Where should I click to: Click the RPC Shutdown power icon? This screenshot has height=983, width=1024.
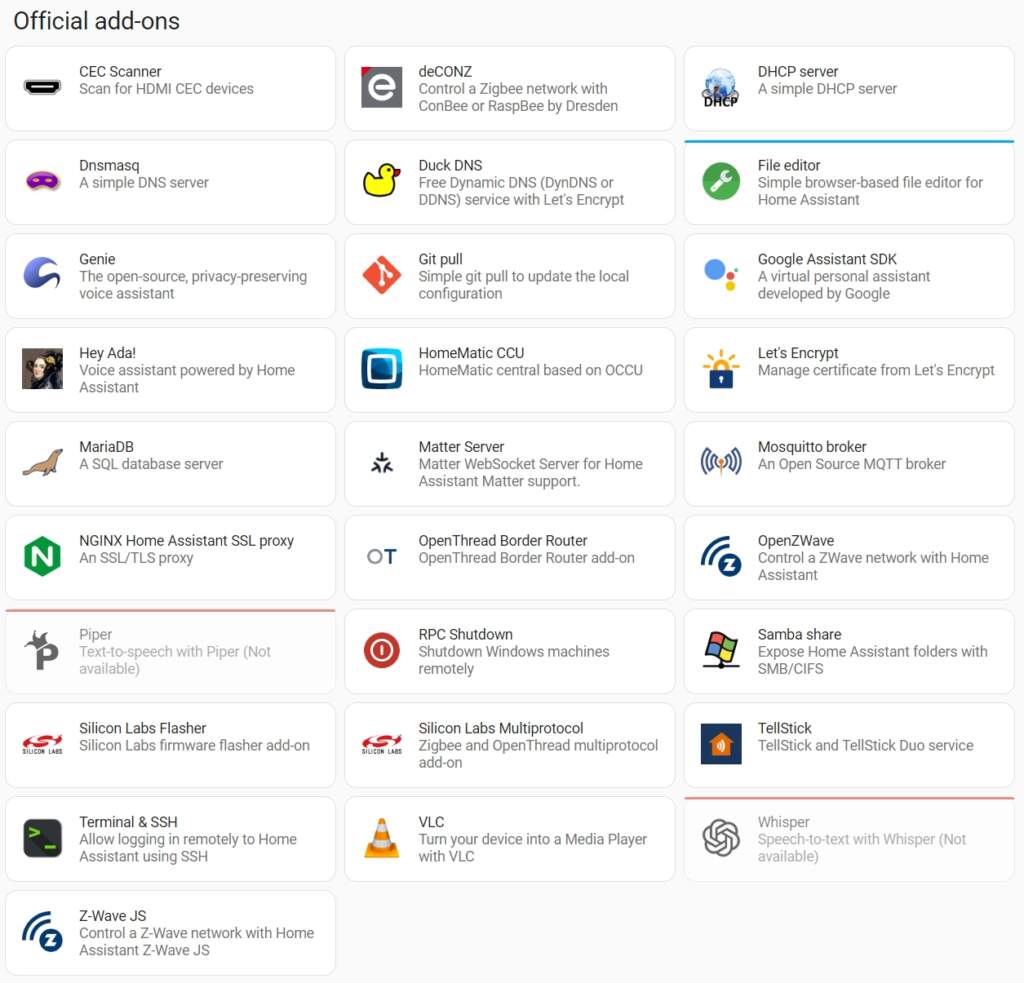pos(381,651)
